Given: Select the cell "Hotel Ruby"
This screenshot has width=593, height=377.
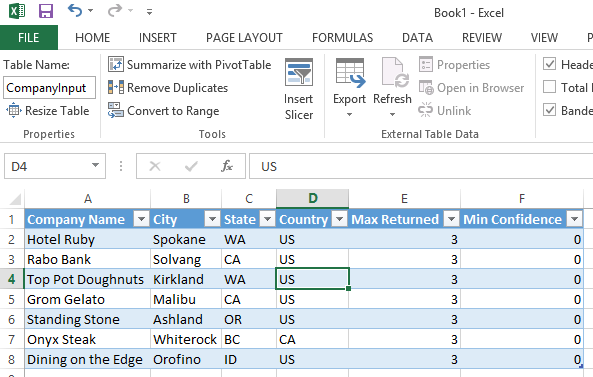Looking at the screenshot, I should tap(88, 239).
